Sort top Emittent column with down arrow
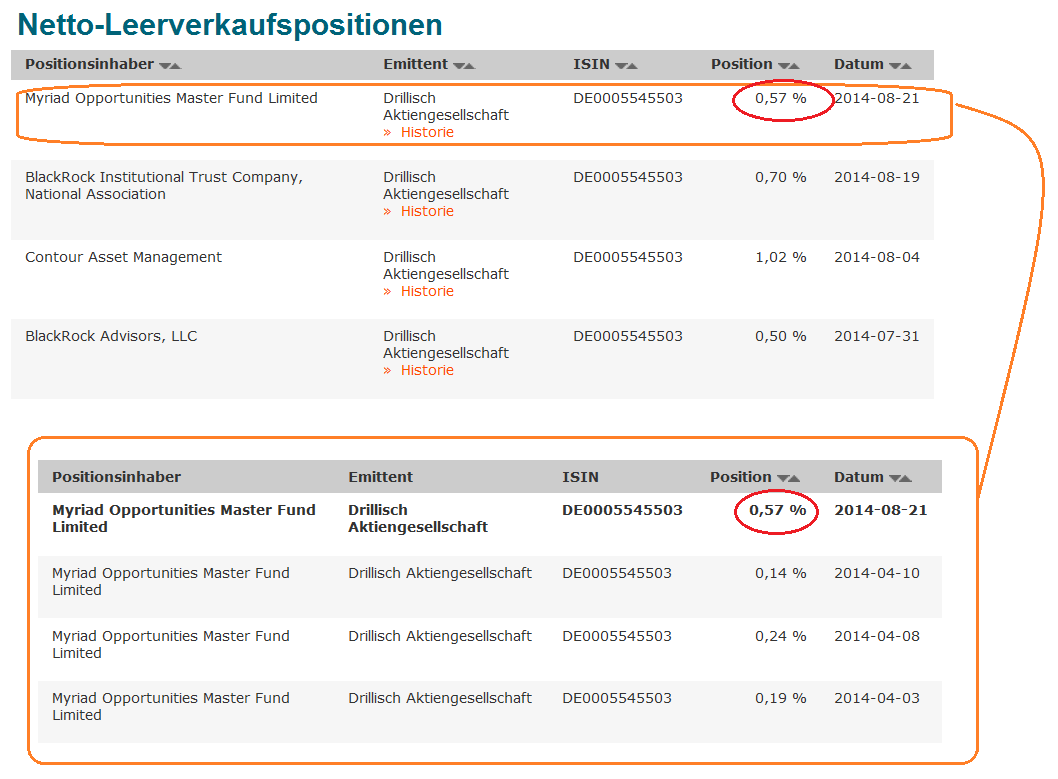Screen dimensions: 1058x779 tap(459, 65)
